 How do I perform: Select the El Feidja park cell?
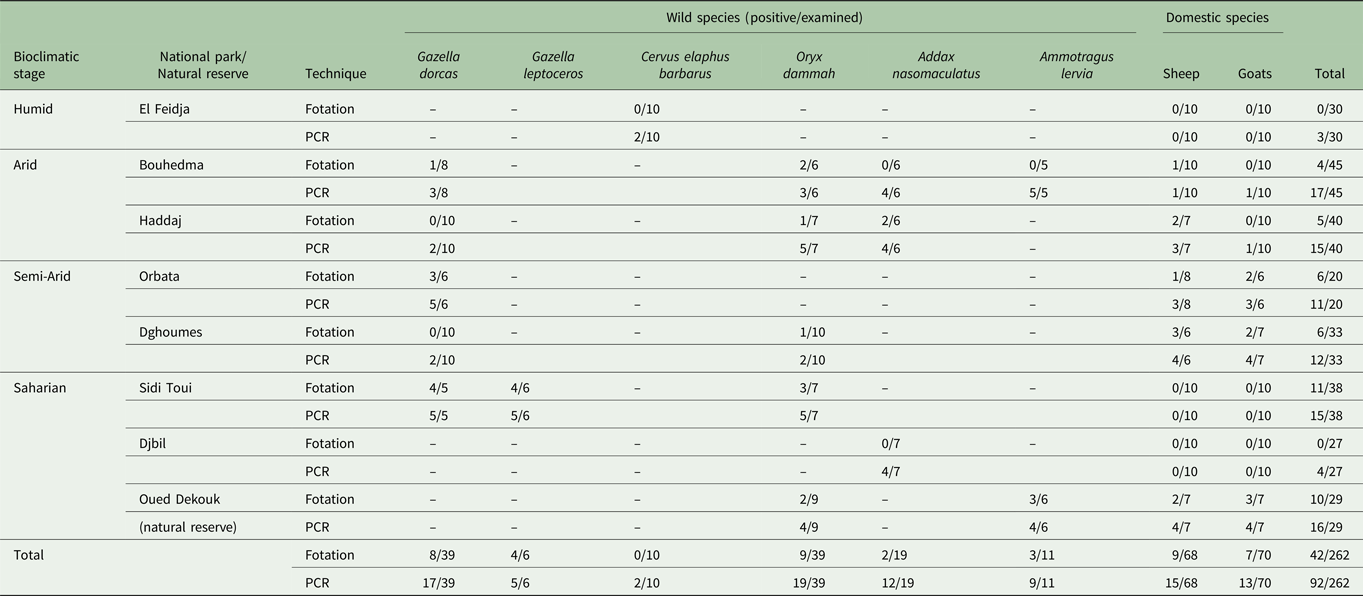[x=164, y=109]
